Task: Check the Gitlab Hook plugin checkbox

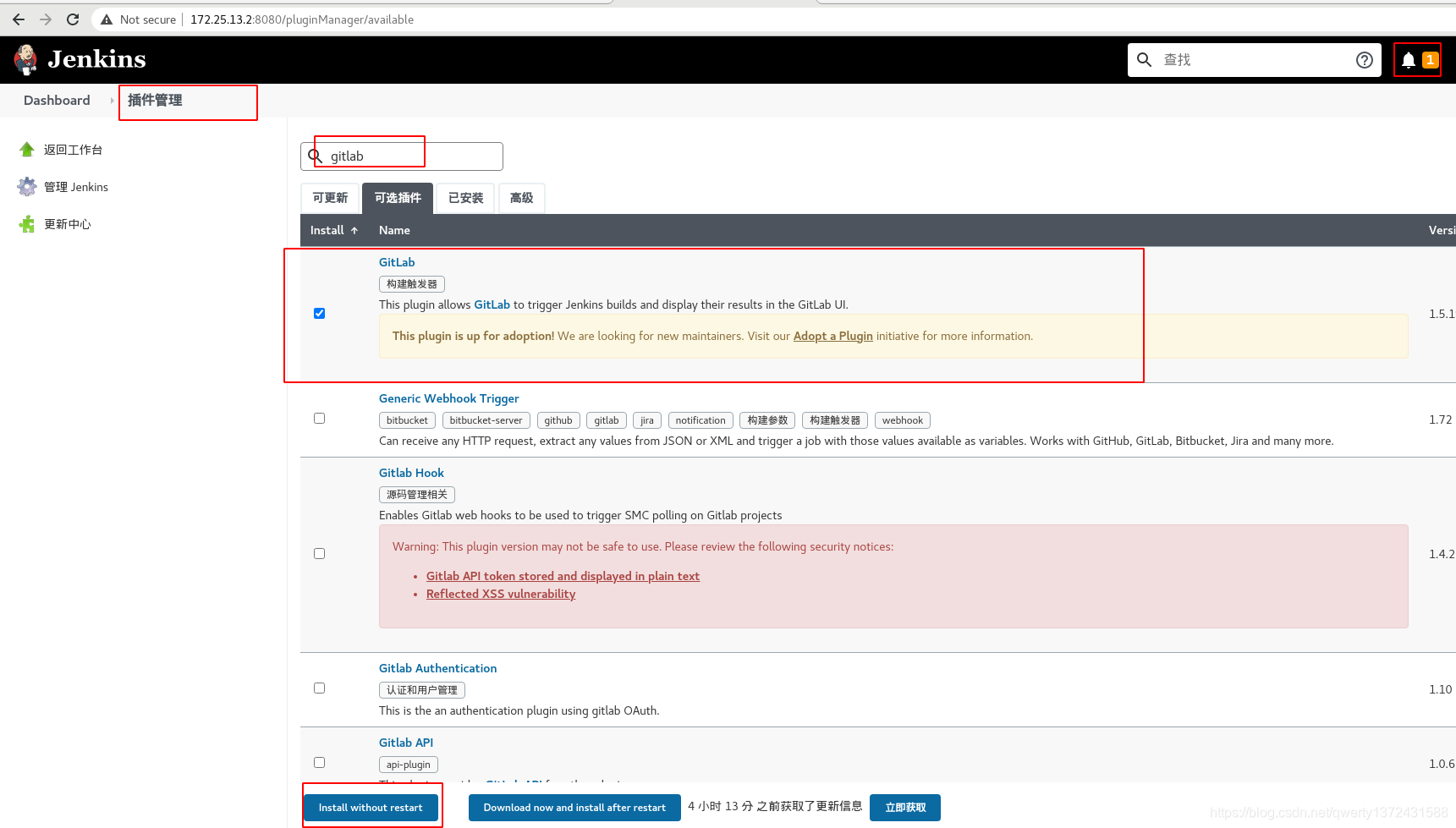Action: point(319,553)
